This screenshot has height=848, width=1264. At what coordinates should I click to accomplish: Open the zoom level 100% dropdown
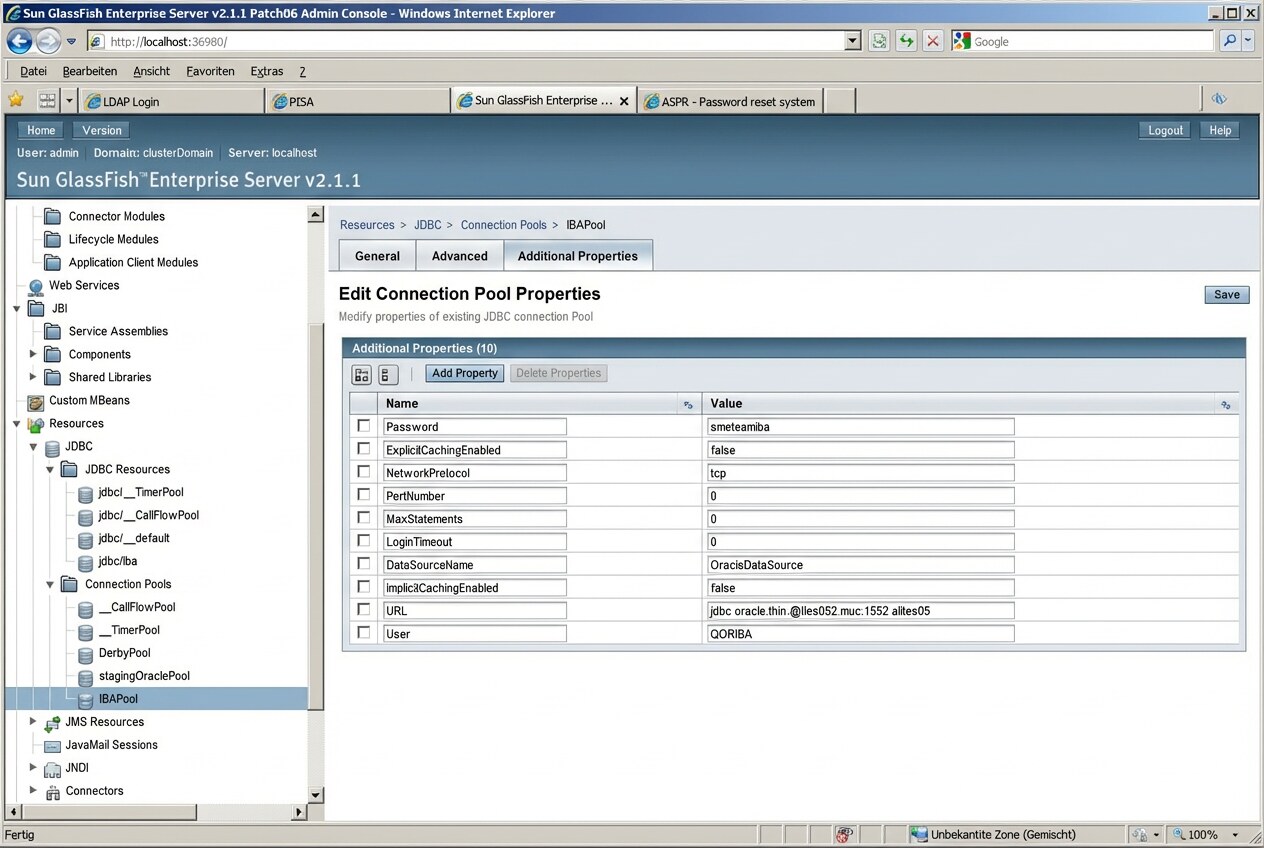[x=1235, y=834]
